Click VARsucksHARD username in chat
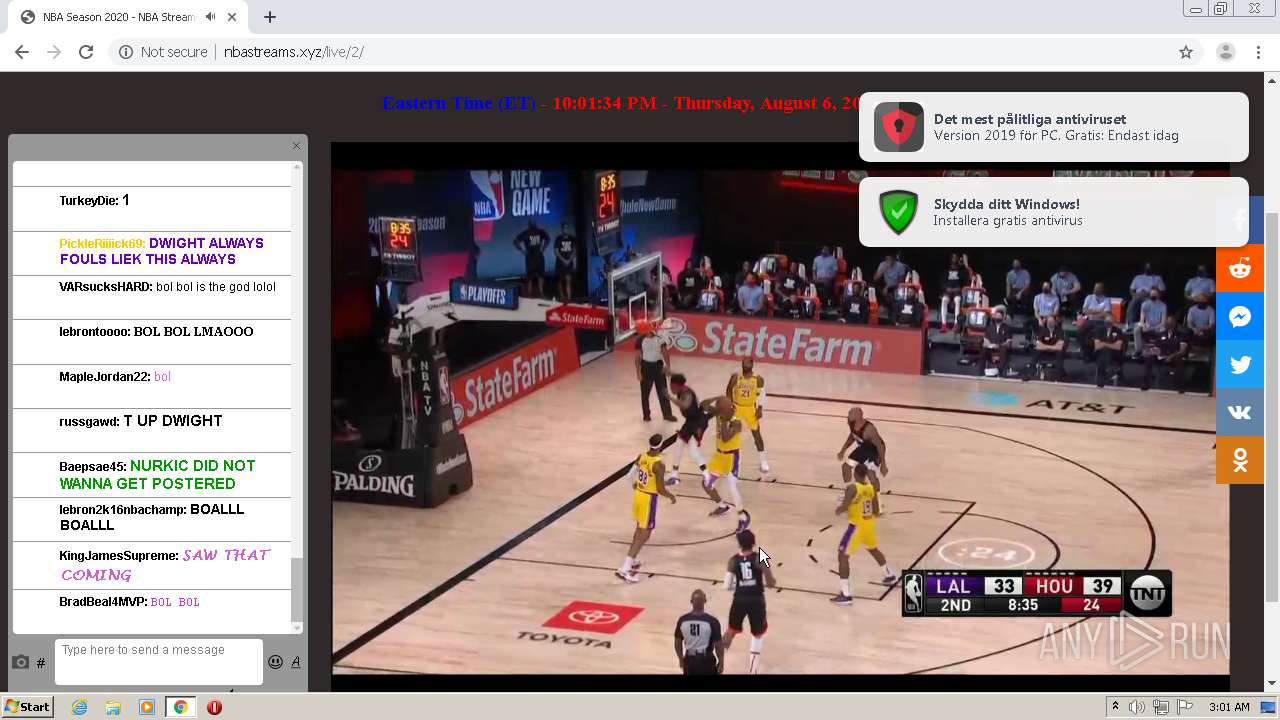This screenshot has width=1280, height=720. tap(104, 287)
